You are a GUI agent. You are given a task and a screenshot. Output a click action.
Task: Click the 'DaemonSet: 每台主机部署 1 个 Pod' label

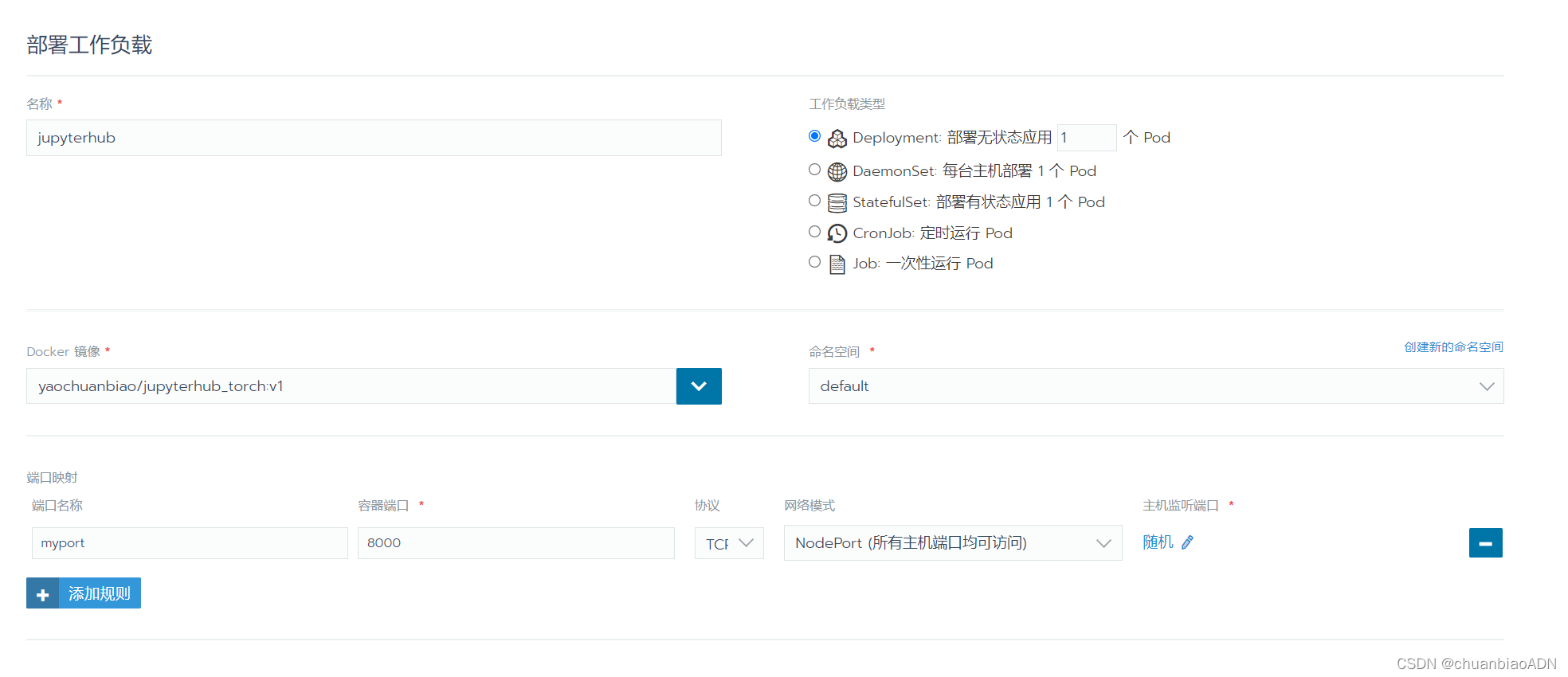[974, 171]
